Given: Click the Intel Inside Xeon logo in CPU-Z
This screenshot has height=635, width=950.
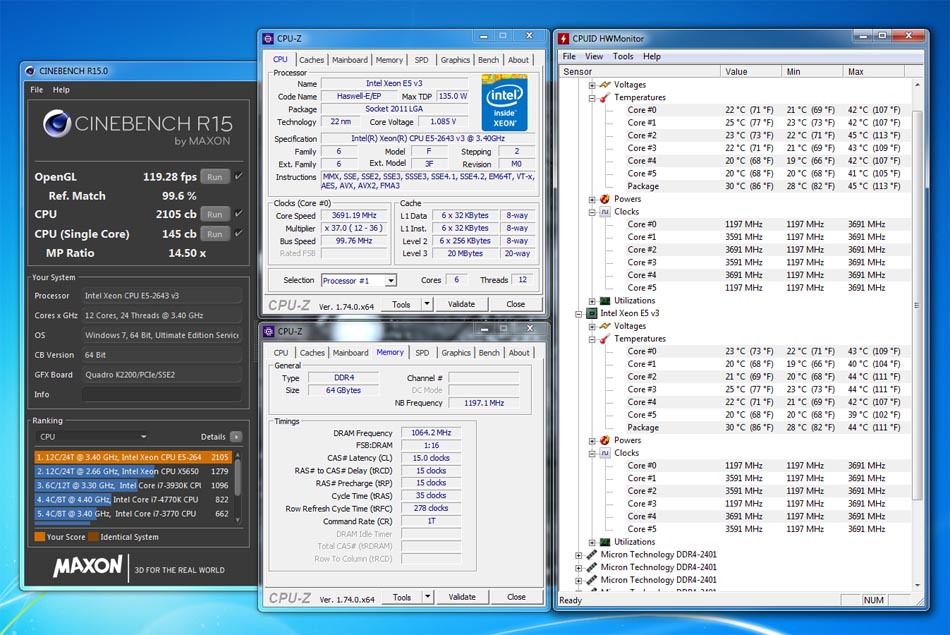Looking at the screenshot, I should pos(504,102).
